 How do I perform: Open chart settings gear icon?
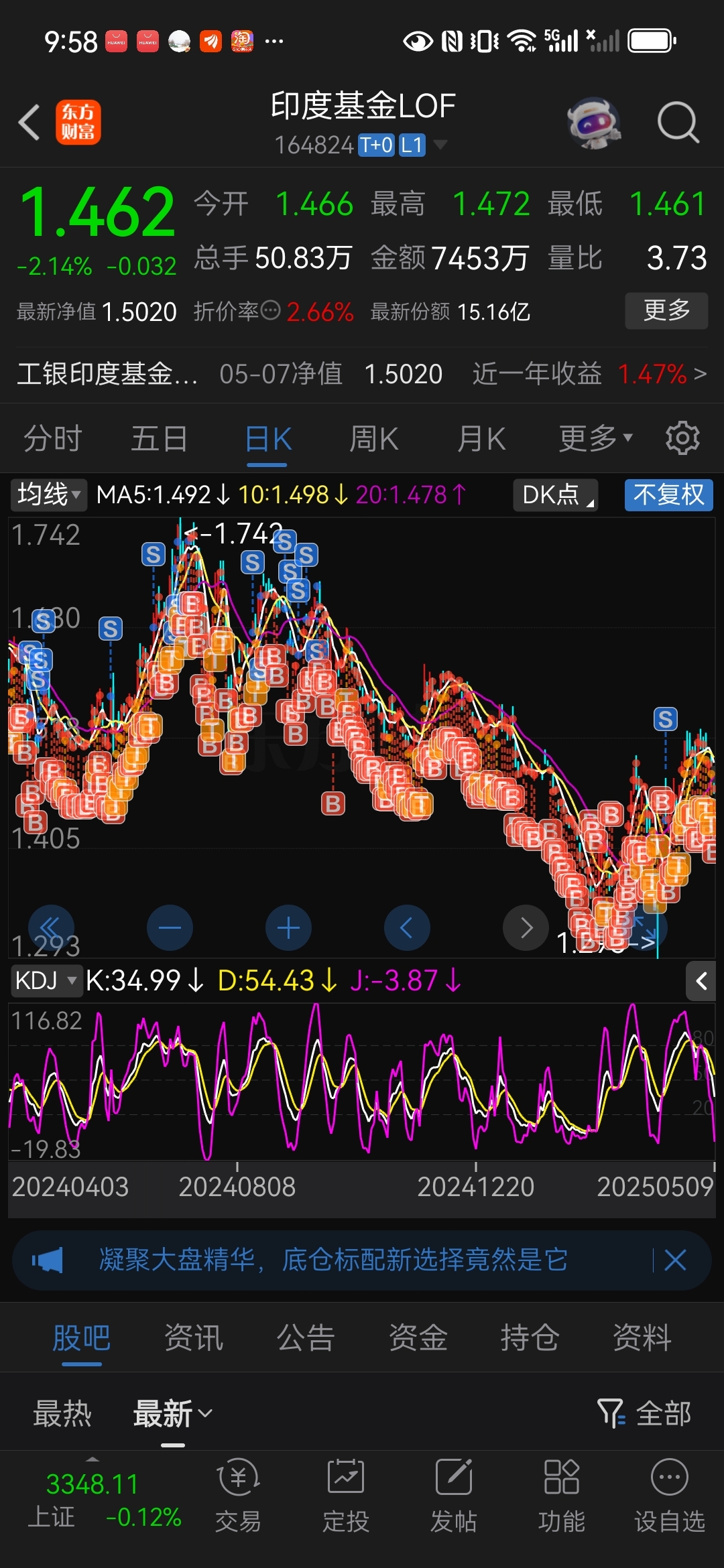[682, 438]
